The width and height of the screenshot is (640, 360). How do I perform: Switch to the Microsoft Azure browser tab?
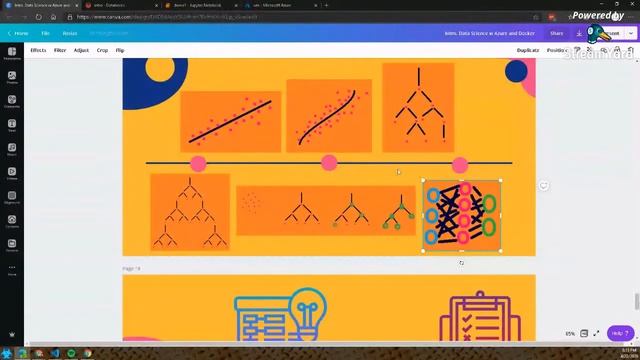pyautogui.click(x=281, y=5)
